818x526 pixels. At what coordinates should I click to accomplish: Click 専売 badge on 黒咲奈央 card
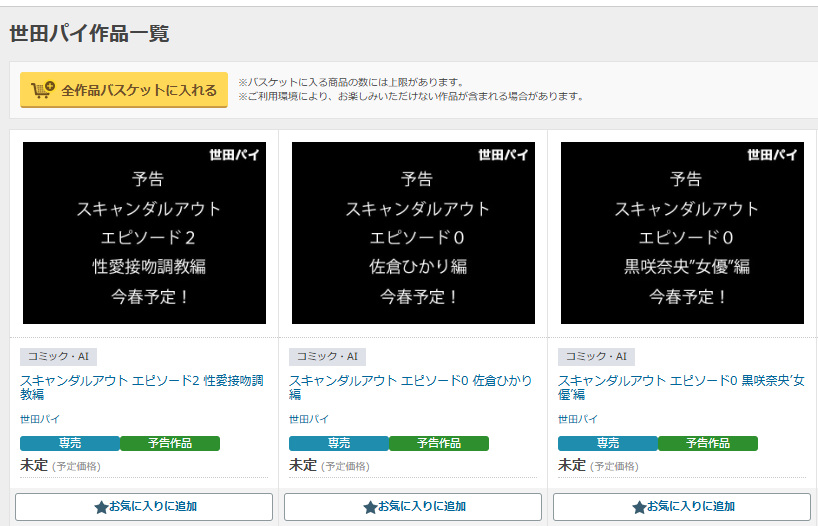[x=608, y=443]
